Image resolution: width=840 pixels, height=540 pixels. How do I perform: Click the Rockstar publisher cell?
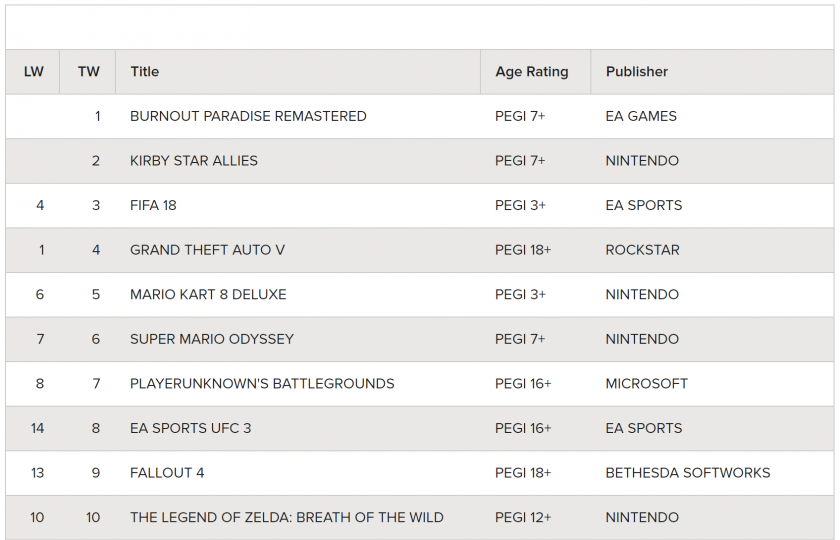642,250
